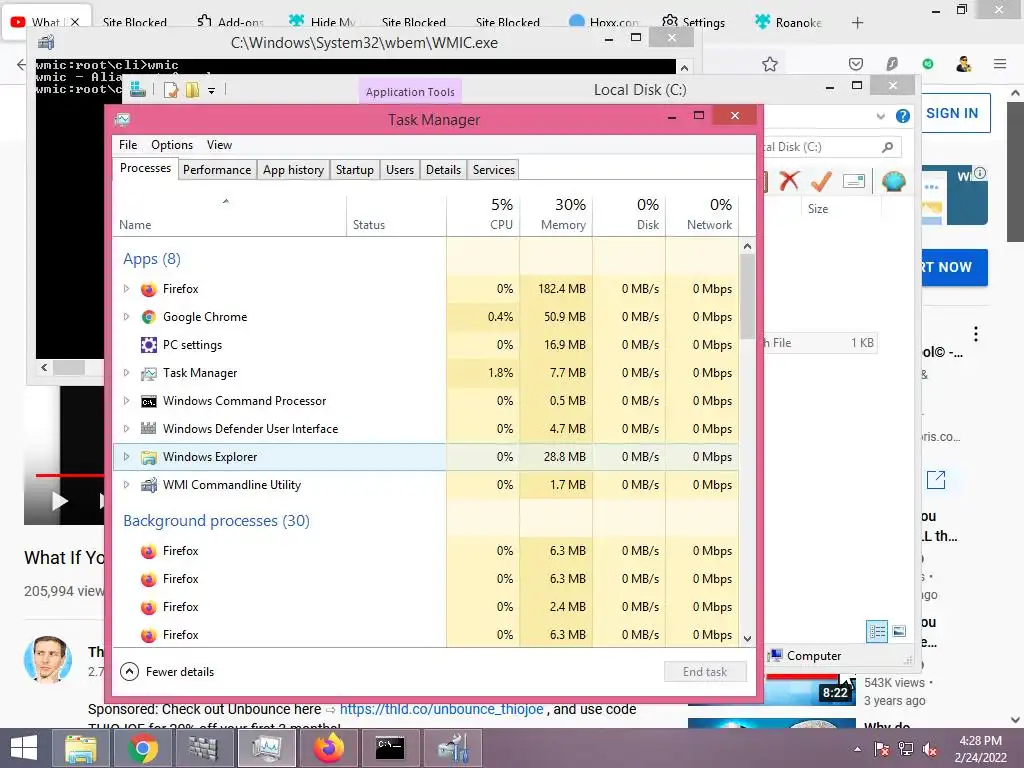Sort processes by Name column header

pos(230,214)
